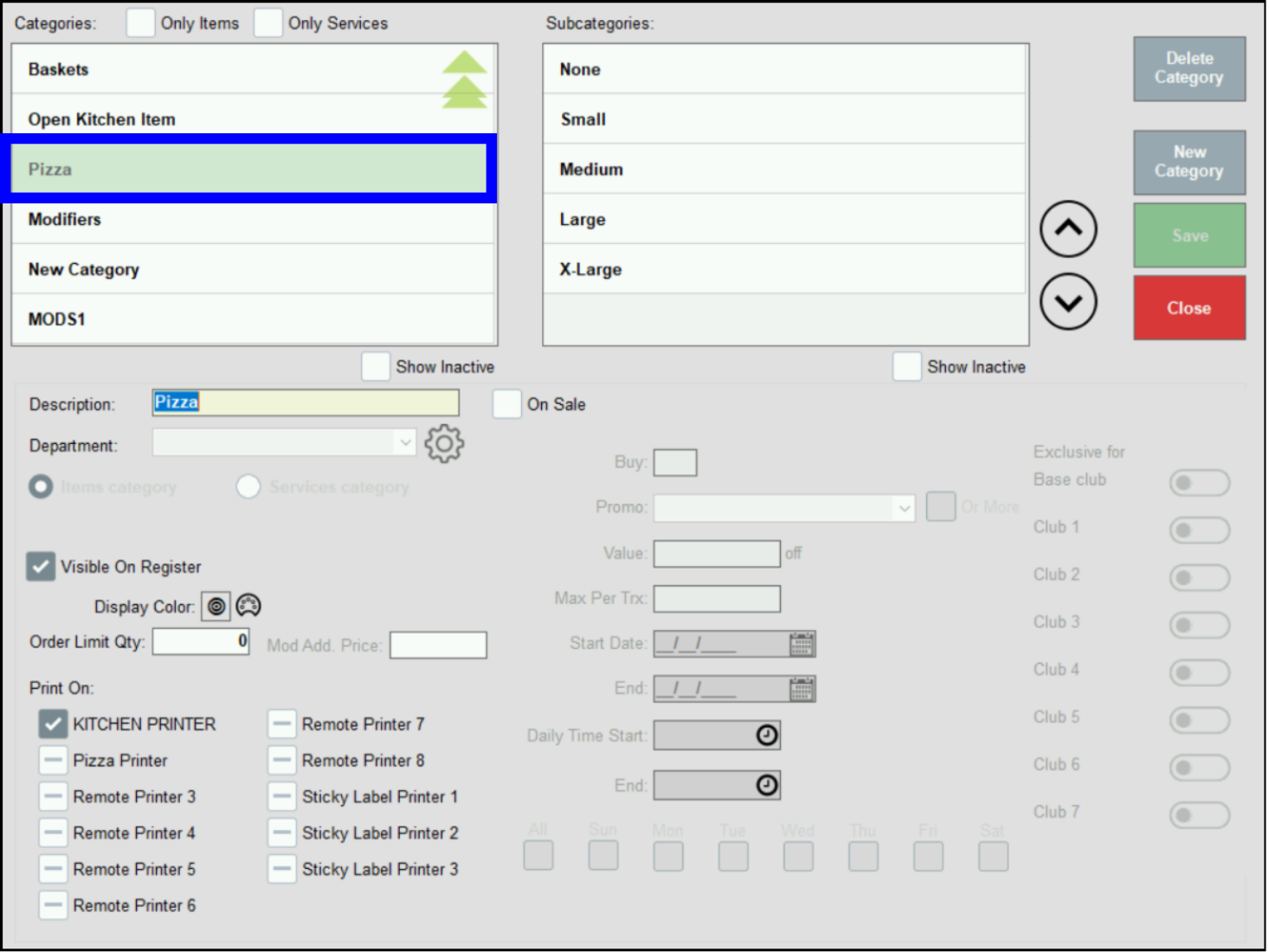Open Department settings gear icon
Image resolution: width=1269 pixels, height=952 pixels.
tap(444, 444)
